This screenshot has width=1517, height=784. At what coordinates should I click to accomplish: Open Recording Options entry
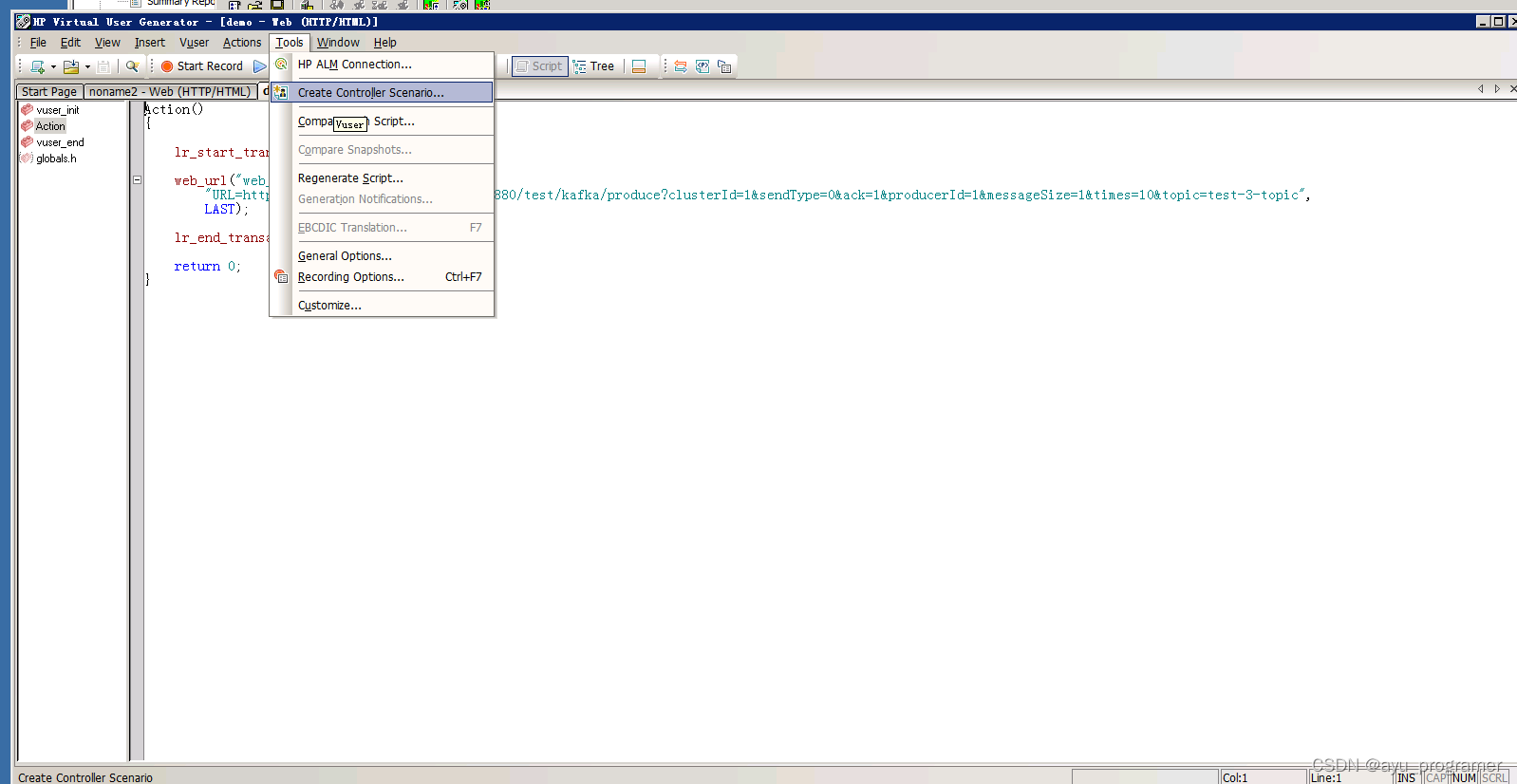382,277
